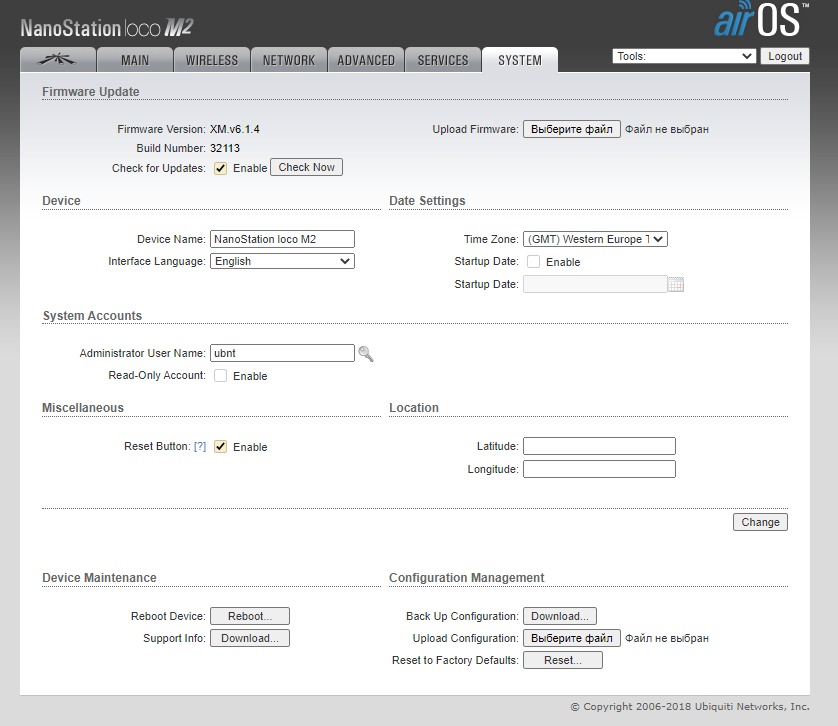
Task: Click the Startup Date text field
Action: pyautogui.click(x=595, y=284)
